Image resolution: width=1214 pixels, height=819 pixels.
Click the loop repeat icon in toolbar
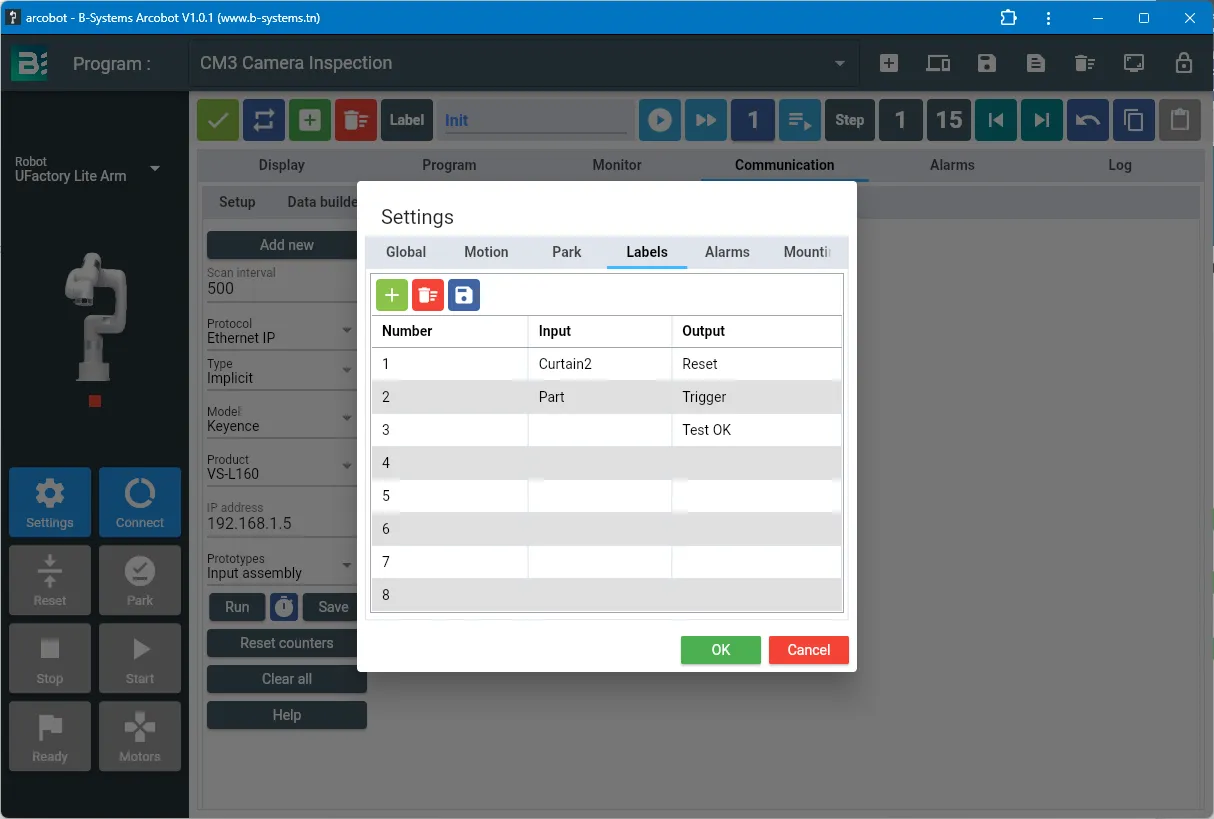pyautogui.click(x=264, y=120)
